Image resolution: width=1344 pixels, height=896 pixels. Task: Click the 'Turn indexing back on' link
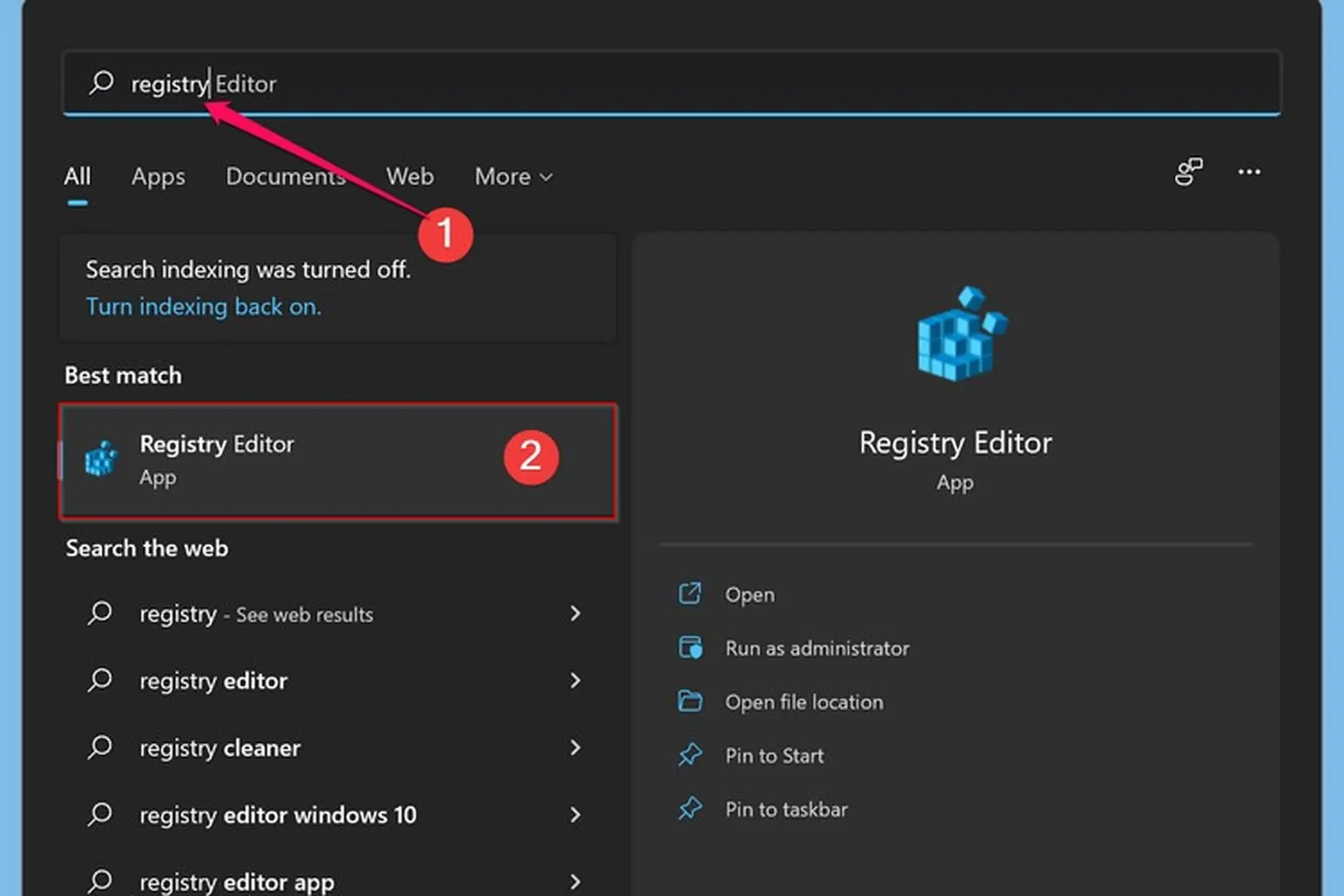click(x=203, y=307)
